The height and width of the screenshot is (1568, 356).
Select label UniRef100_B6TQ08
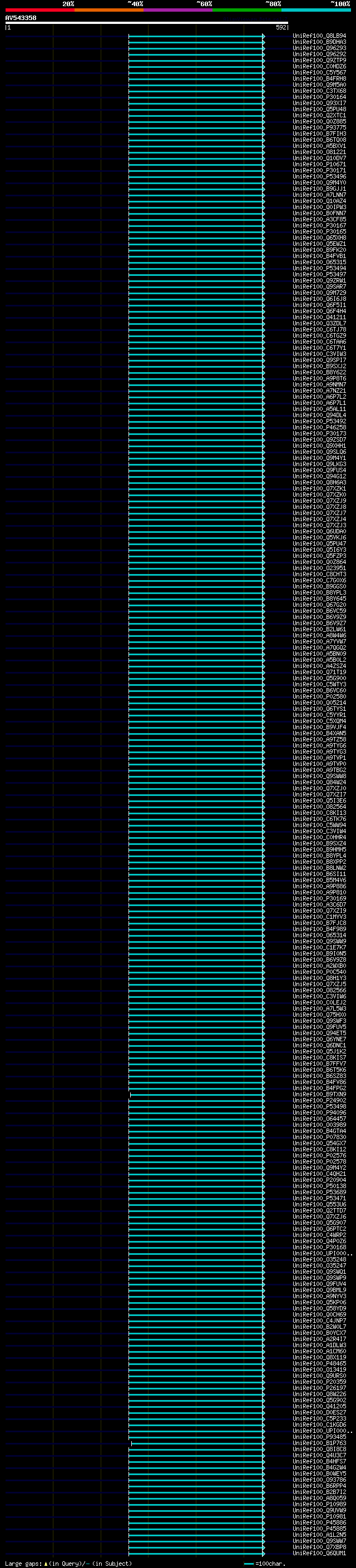[x=319, y=140]
